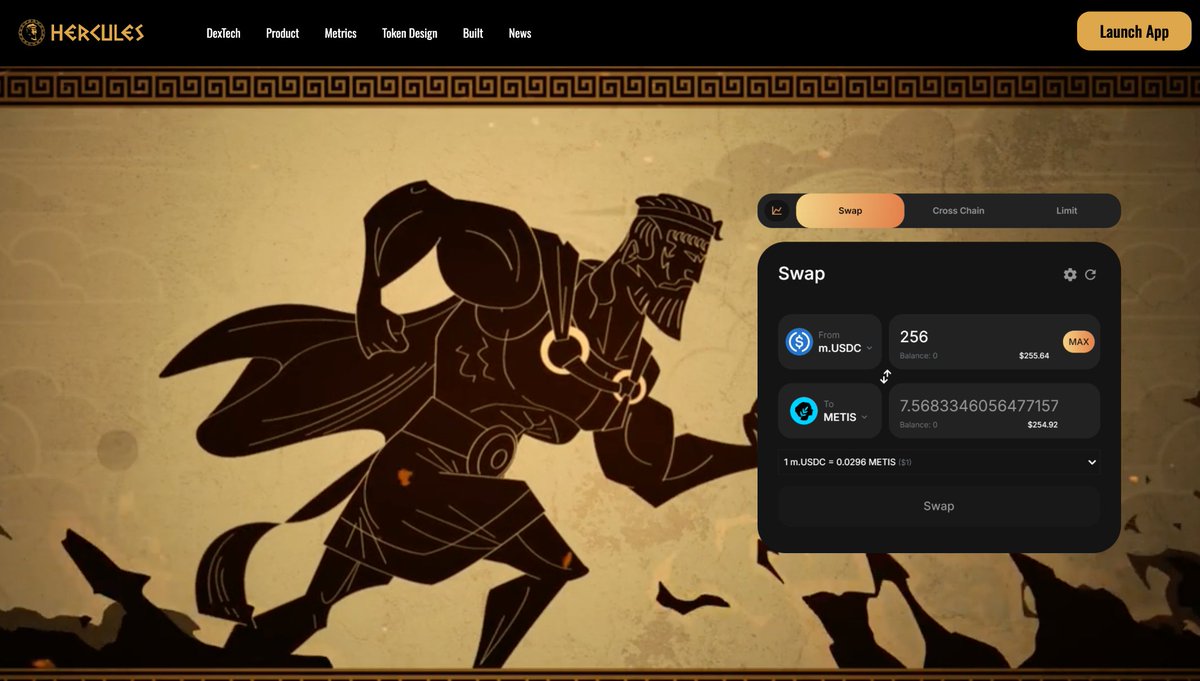The image size is (1200, 681).
Task: Open the News menu item
Action: (520, 33)
